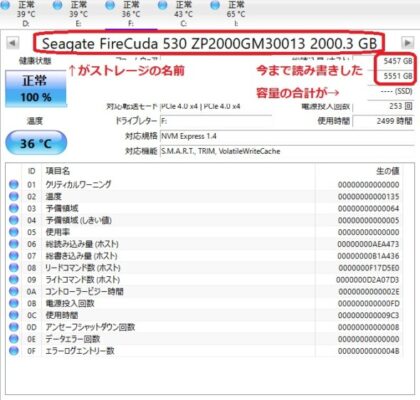Screen dimensions: 420x400
Task: Click raw value 000000000000FD
Action: [x=369, y=304]
